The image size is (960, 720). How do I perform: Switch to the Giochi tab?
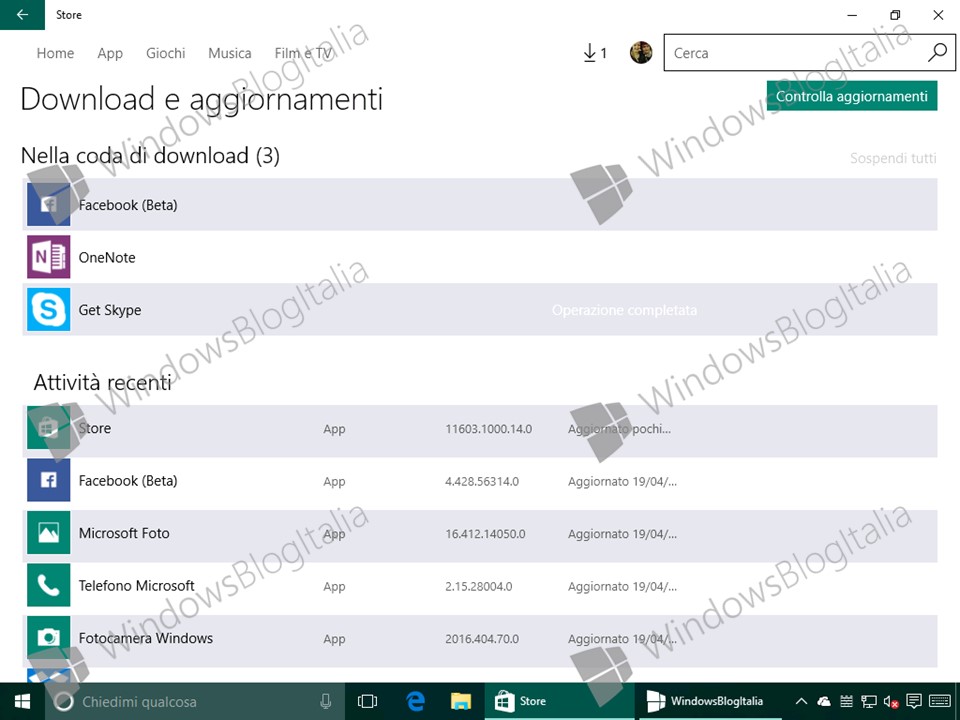(x=165, y=53)
